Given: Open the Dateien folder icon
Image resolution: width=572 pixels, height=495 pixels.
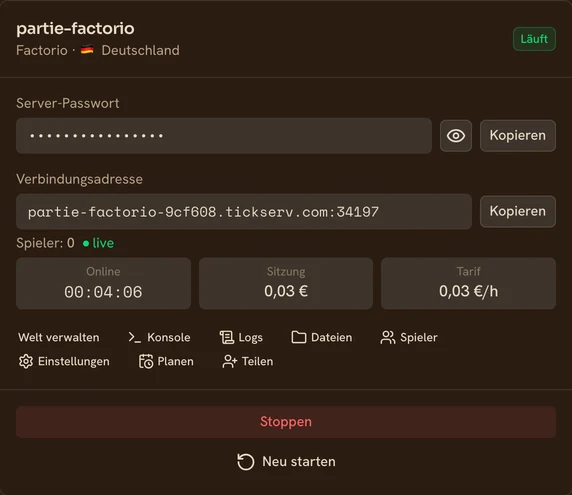Looking at the screenshot, I should click(299, 337).
